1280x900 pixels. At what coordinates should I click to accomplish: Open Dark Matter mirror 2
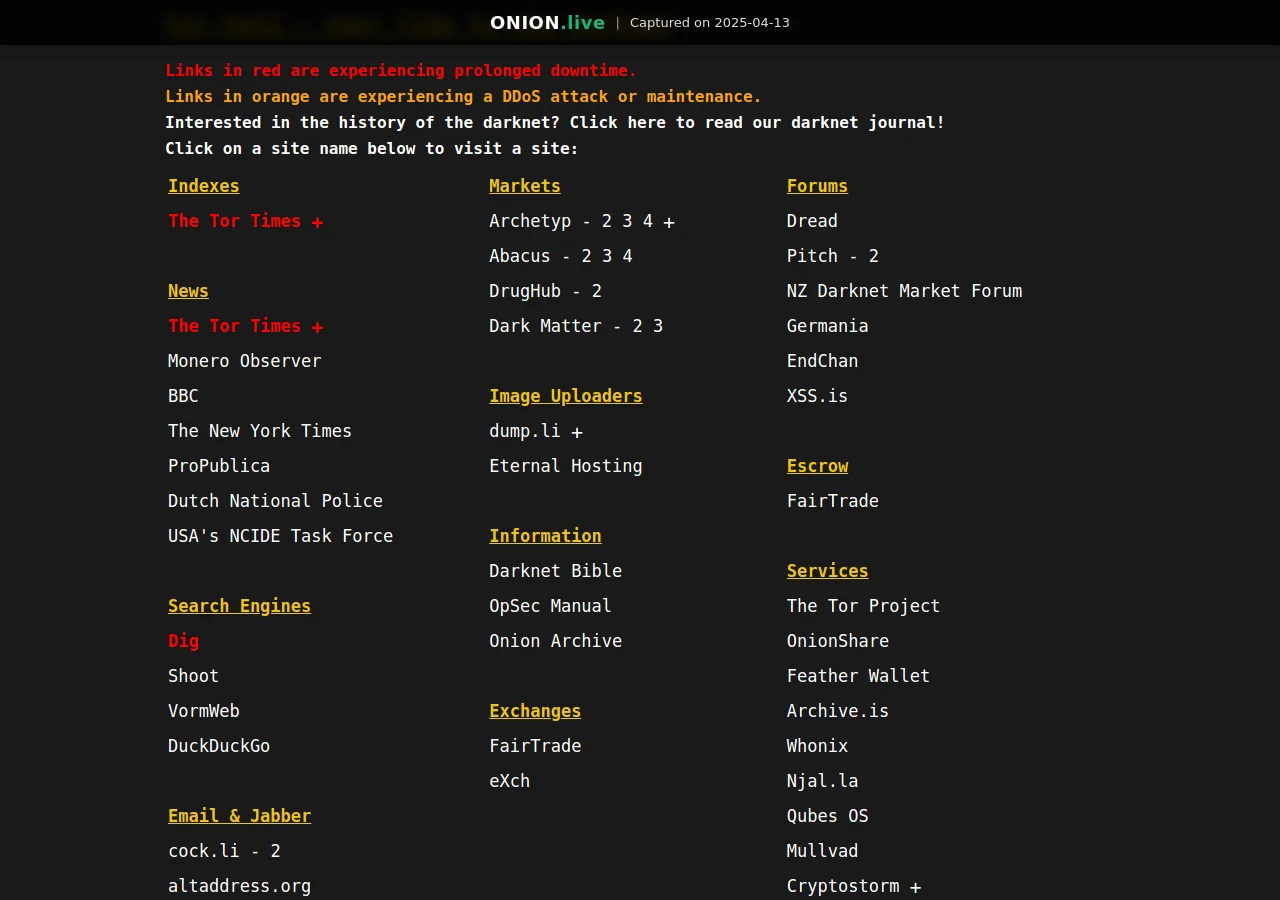pyautogui.click(x=637, y=326)
